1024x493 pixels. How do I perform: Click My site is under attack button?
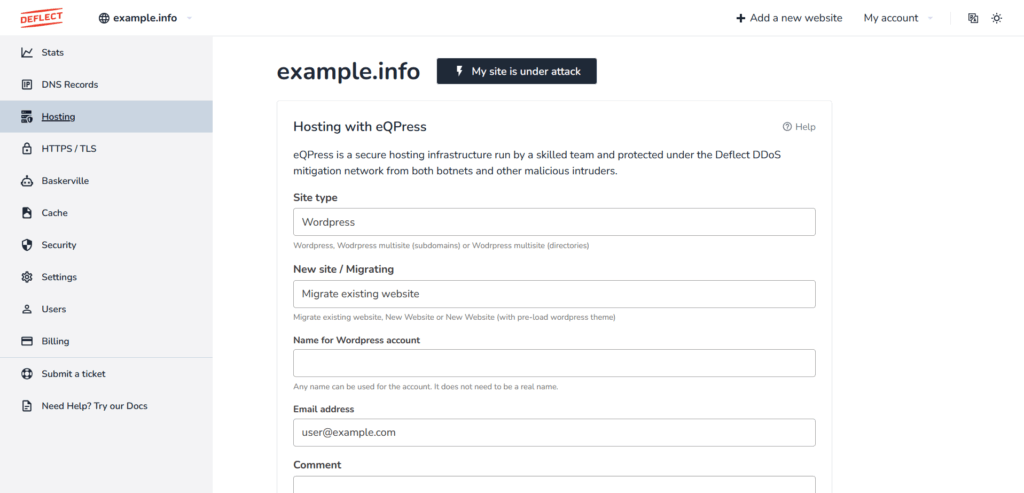pos(517,71)
